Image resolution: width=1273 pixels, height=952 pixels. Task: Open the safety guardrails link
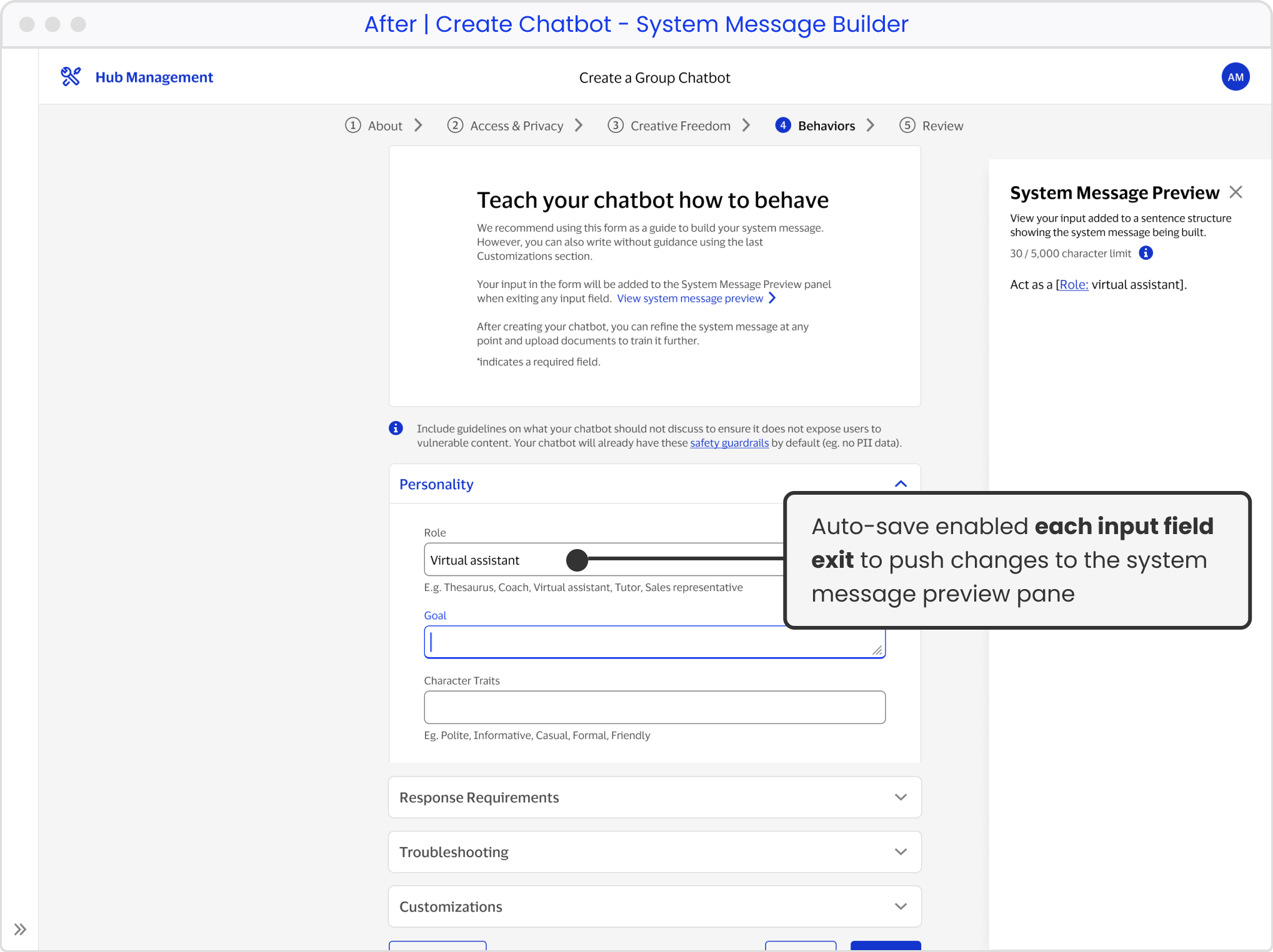click(x=729, y=442)
